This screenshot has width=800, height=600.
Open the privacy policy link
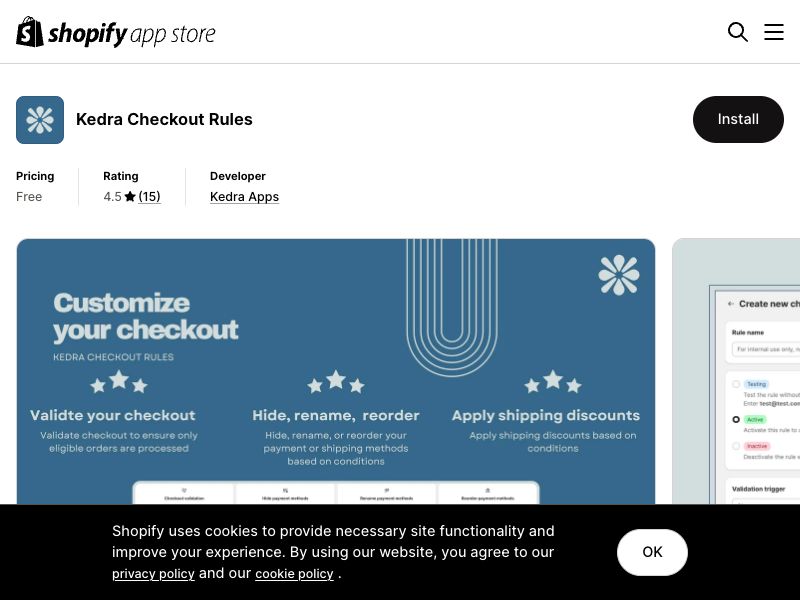tap(153, 573)
